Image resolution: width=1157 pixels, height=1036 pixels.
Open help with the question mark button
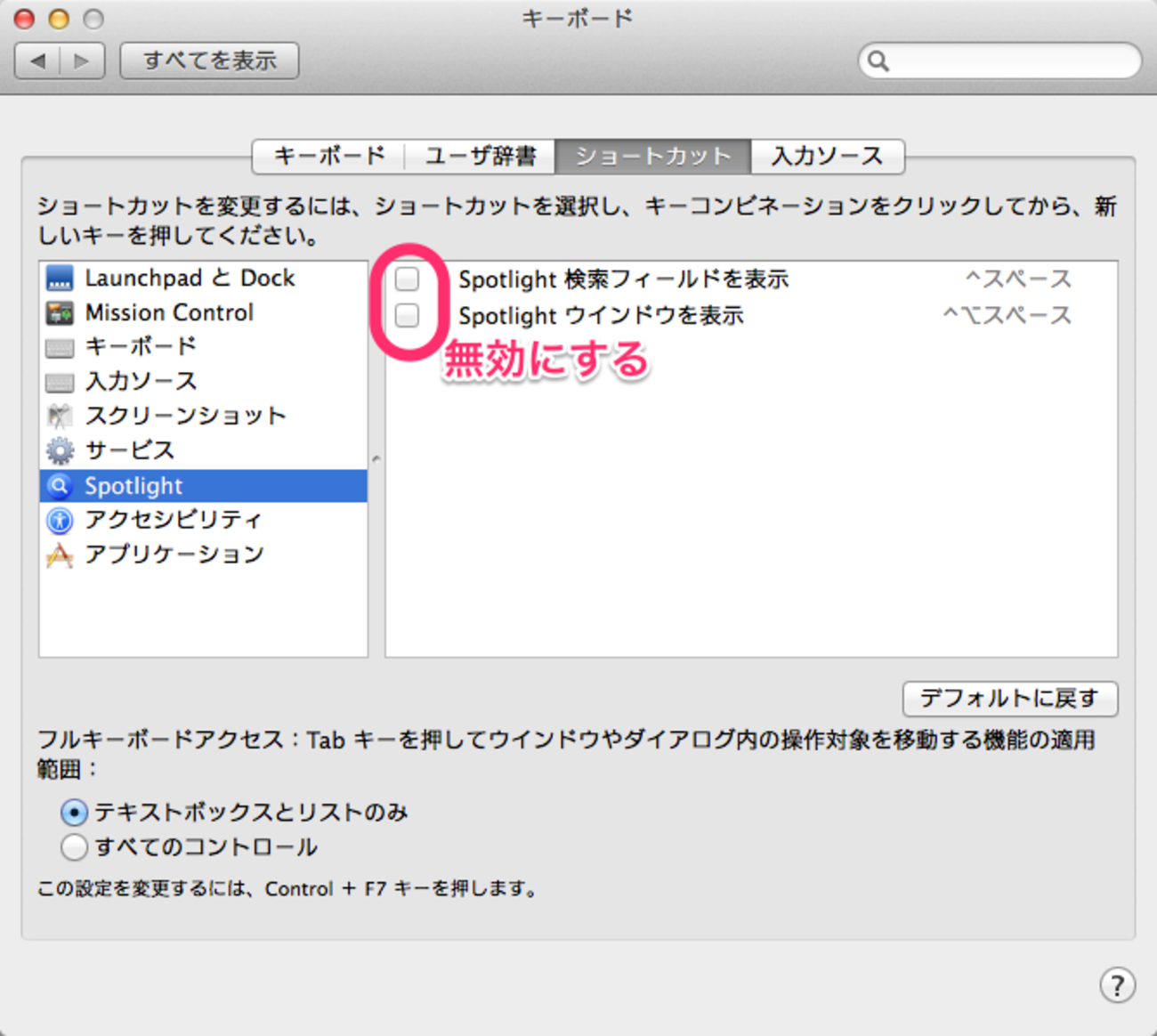pyautogui.click(x=1117, y=985)
